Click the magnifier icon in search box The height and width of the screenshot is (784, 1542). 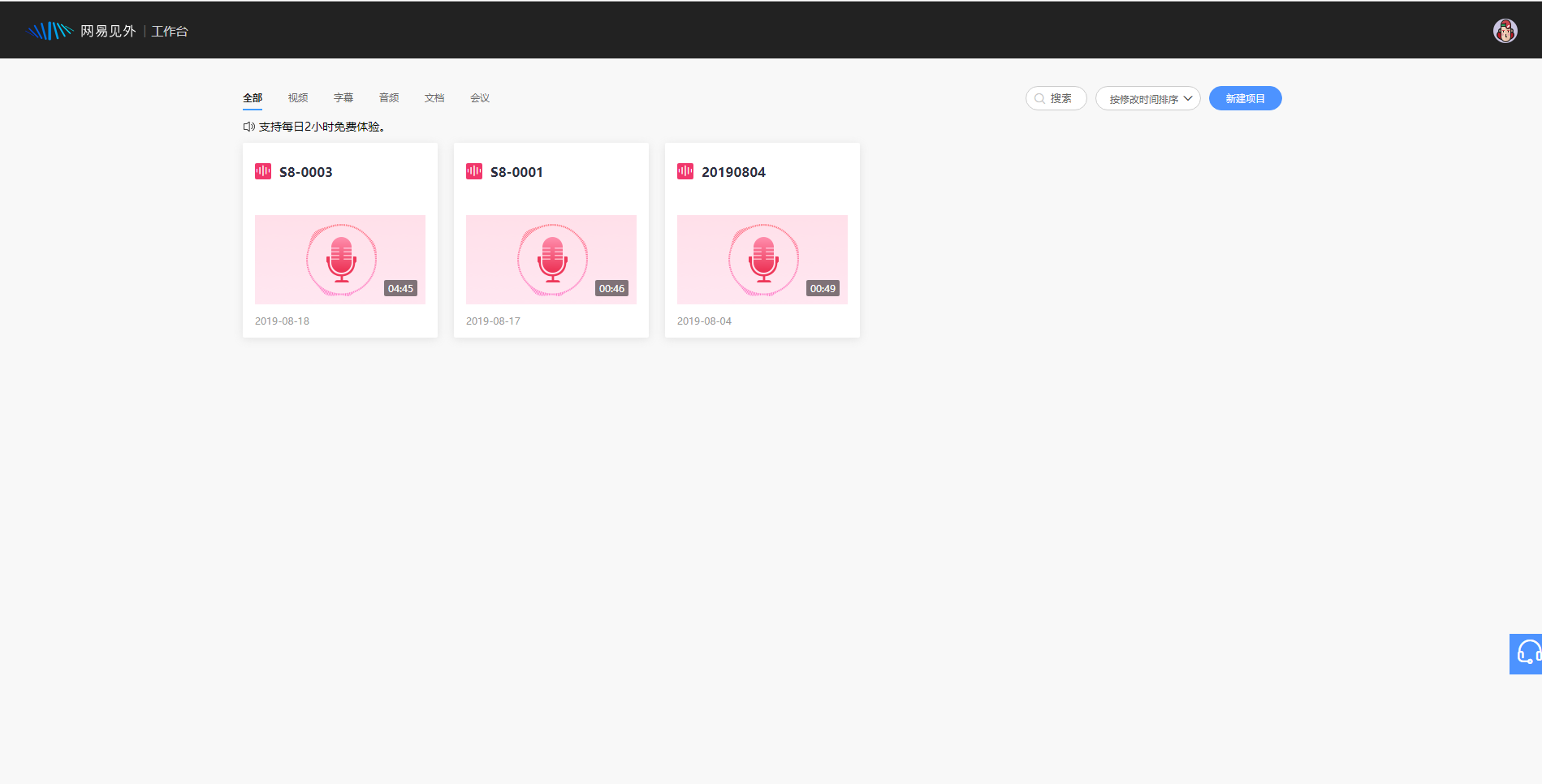pyautogui.click(x=1039, y=98)
